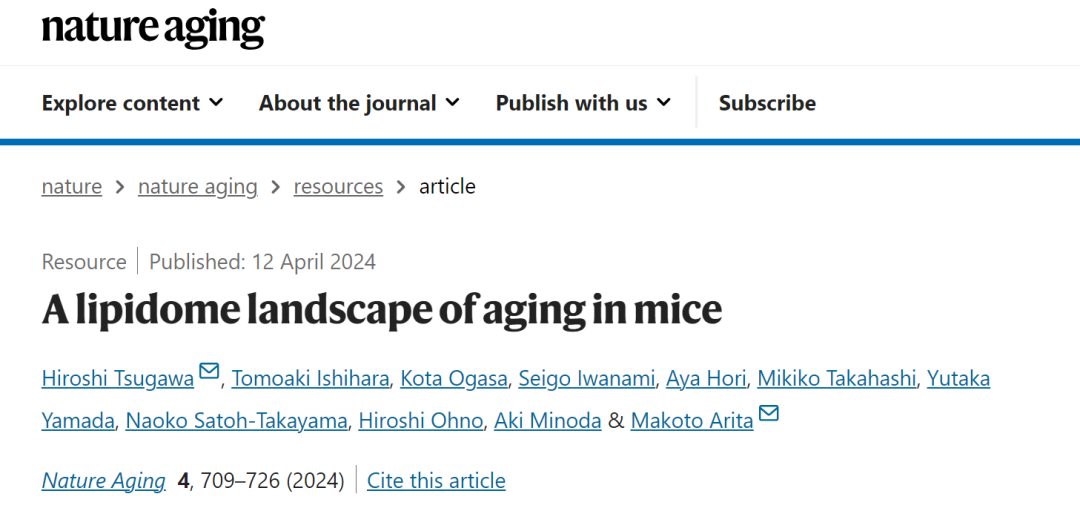Open the Nature Aging journal citation link
The height and width of the screenshot is (511, 1080).
point(103,481)
